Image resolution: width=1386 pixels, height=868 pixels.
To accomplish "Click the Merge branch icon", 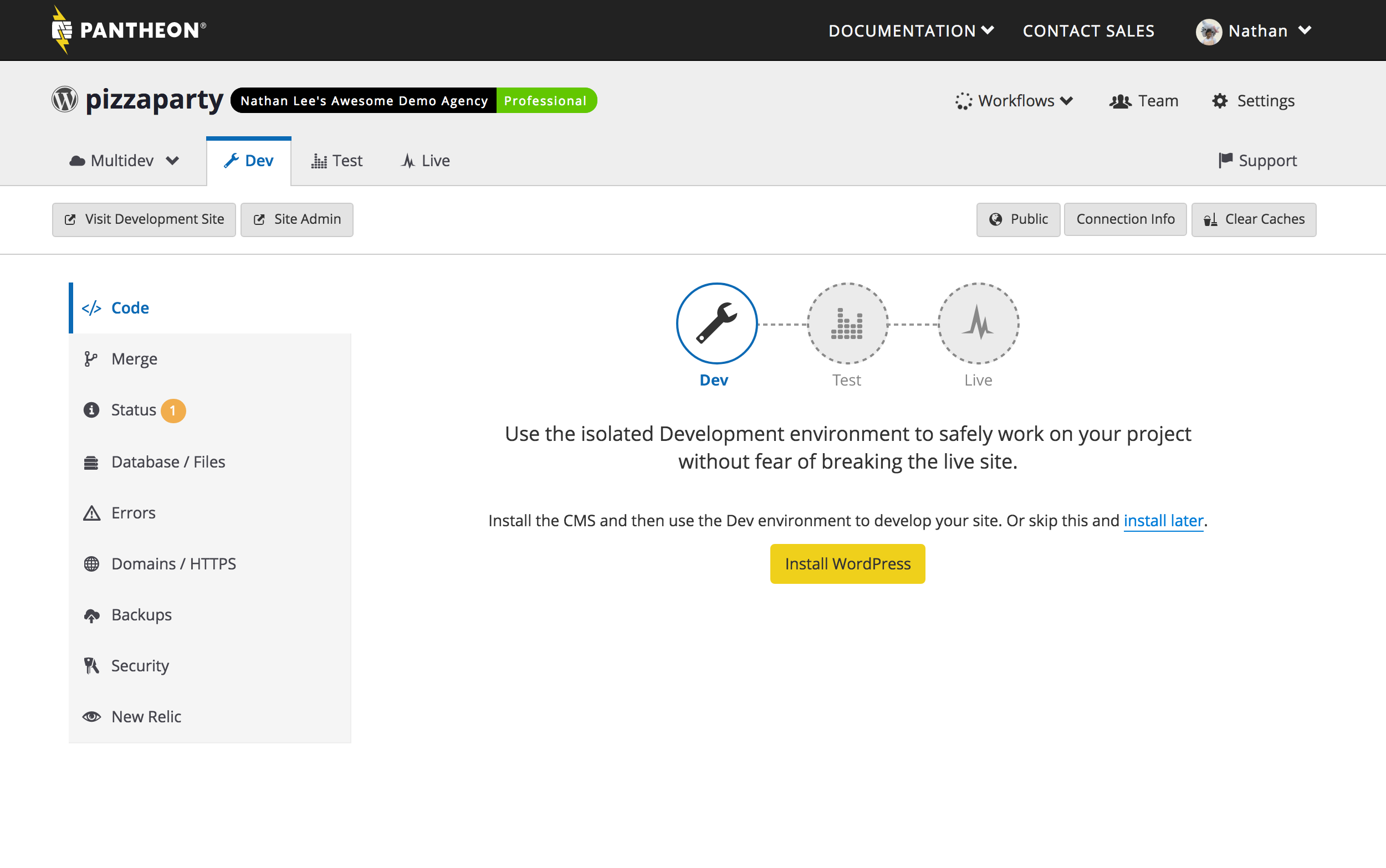I will click(91, 359).
